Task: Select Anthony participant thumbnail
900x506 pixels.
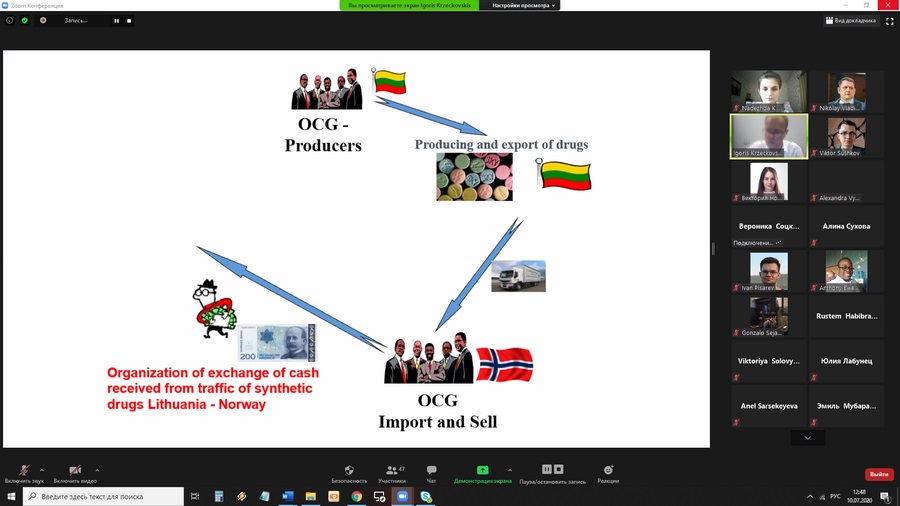Action: click(847, 271)
